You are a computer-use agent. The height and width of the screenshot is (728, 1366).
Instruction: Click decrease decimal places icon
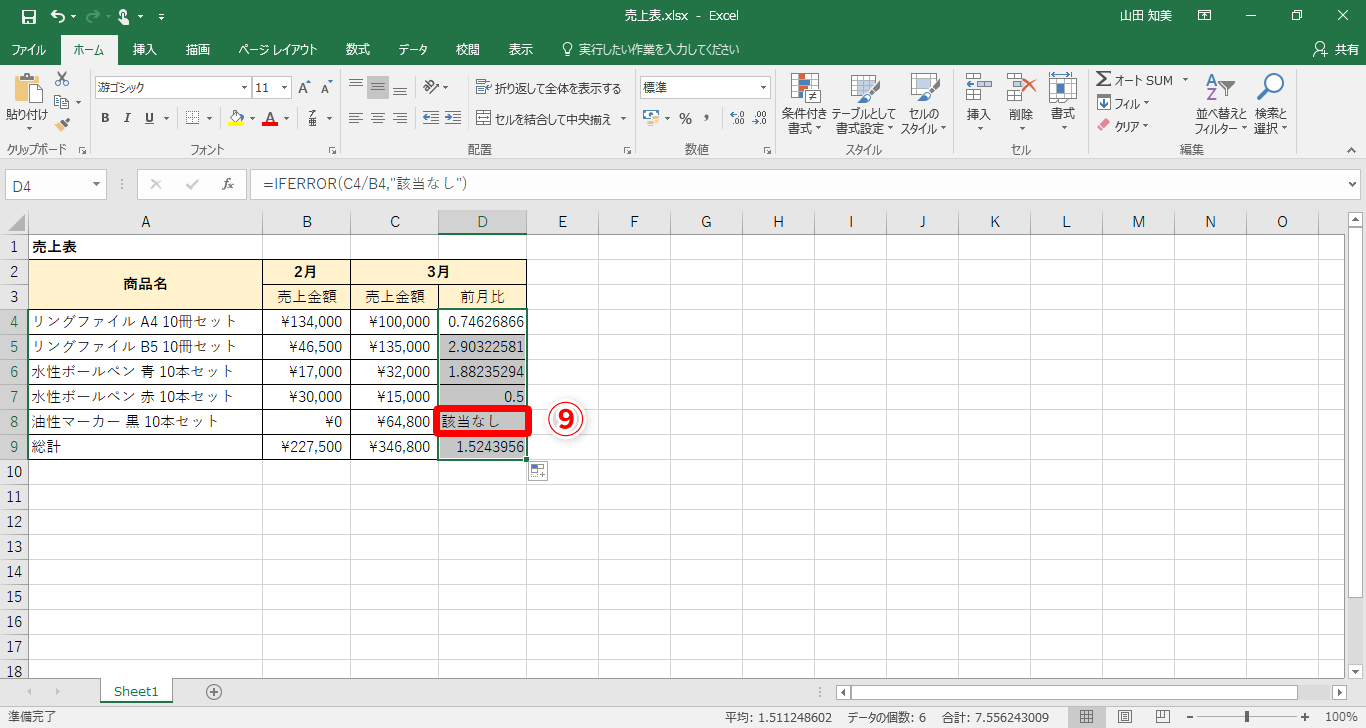click(759, 118)
